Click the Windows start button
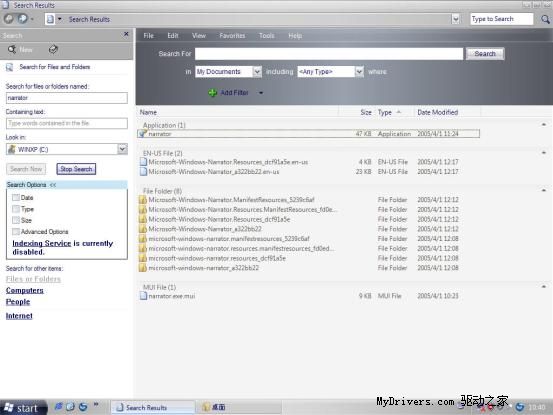This screenshot has height=415, width=553. [23, 408]
